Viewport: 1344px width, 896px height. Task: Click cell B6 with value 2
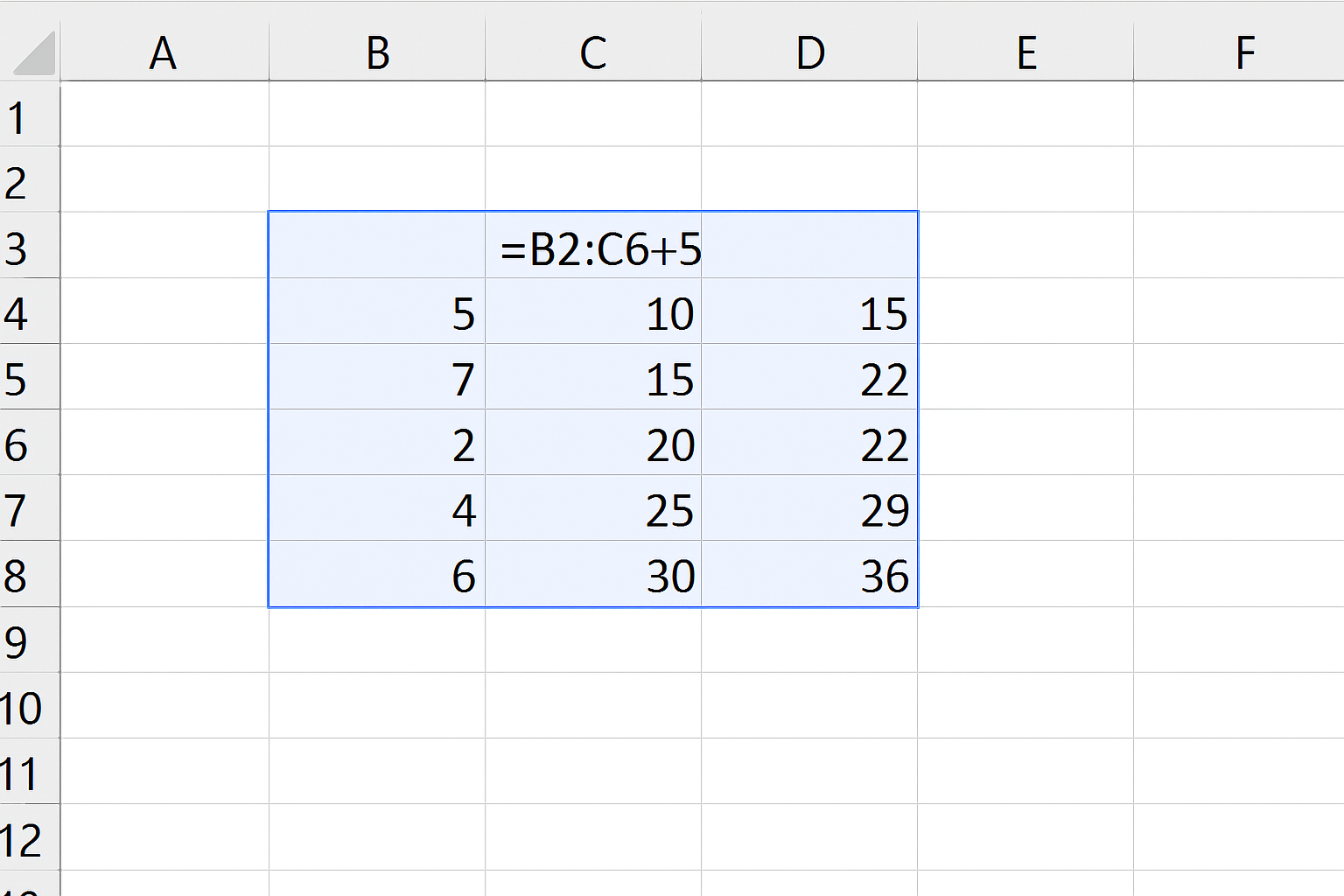(x=377, y=442)
